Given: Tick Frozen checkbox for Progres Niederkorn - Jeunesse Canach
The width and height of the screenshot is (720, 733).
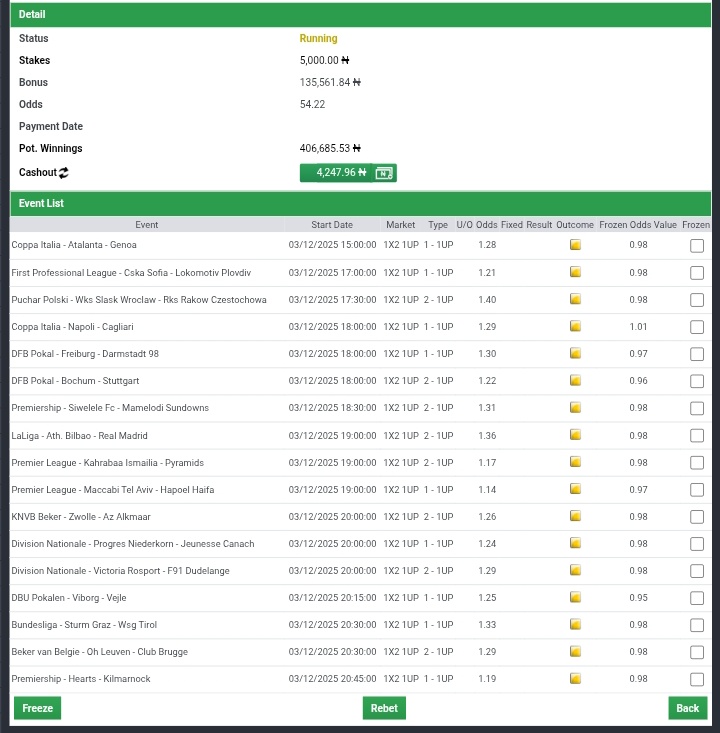Looking at the screenshot, I should click(697, 544).
